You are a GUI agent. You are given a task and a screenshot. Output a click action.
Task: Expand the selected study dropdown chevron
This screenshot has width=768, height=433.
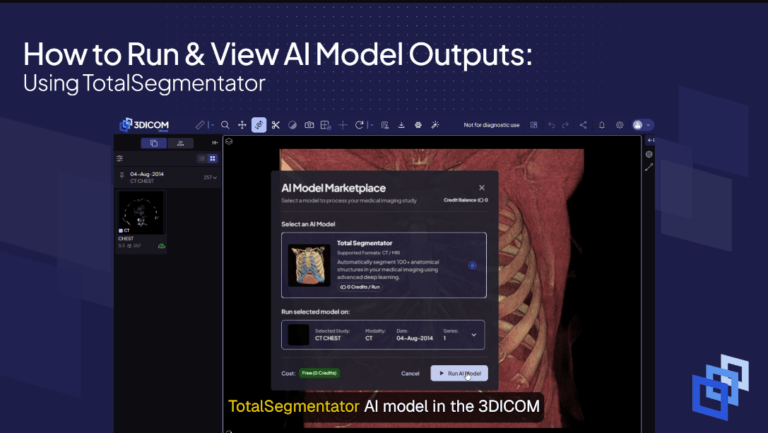[x=474, y=335]
